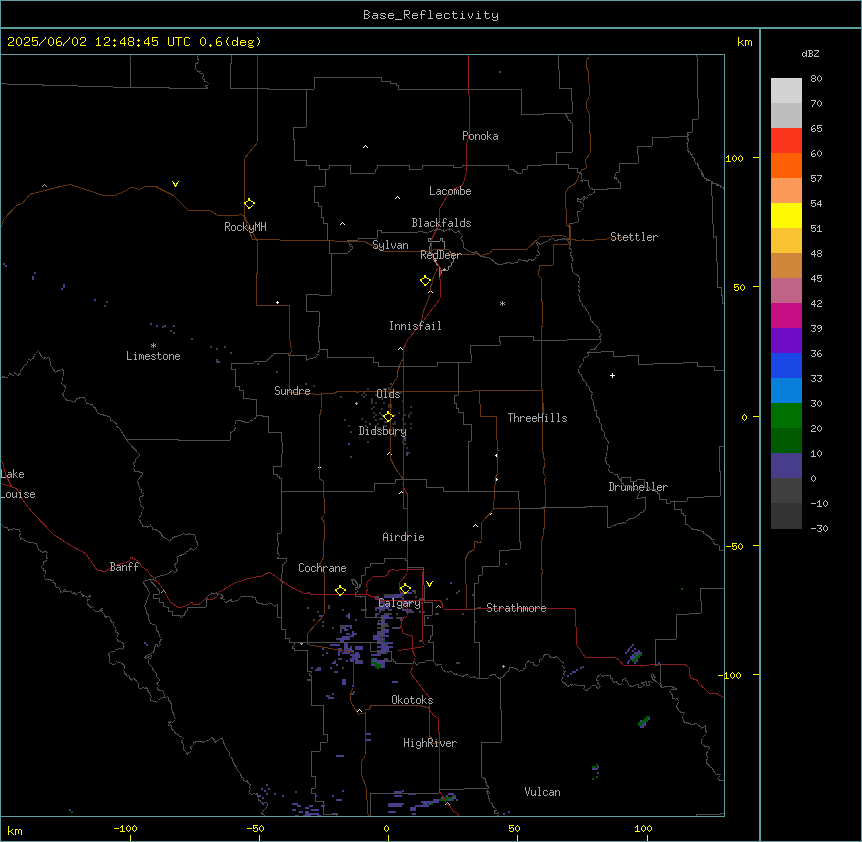Pick the blue 33-36 dBZ legend swatch
862x842 pixels.
[786, 365]
